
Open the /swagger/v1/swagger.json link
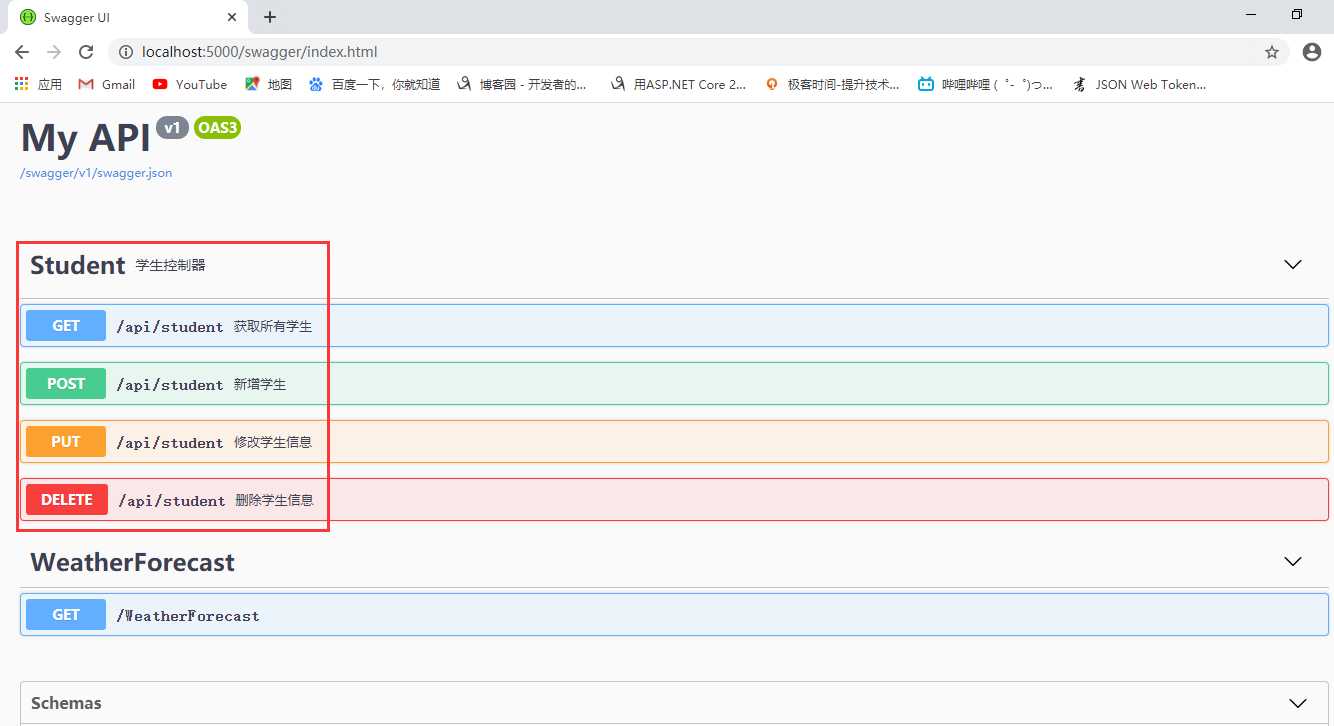click(x=96, y=173)
